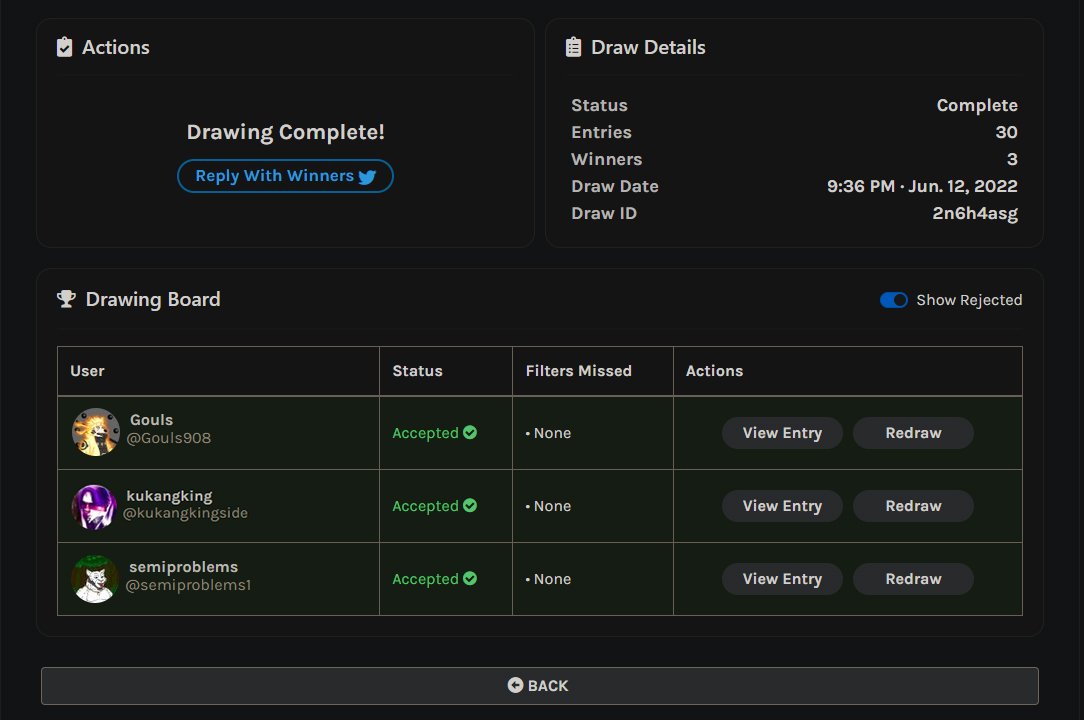Click the green checkmark beside kukangking's Accepted status
1084x720 pixels.
click(469, 505)
